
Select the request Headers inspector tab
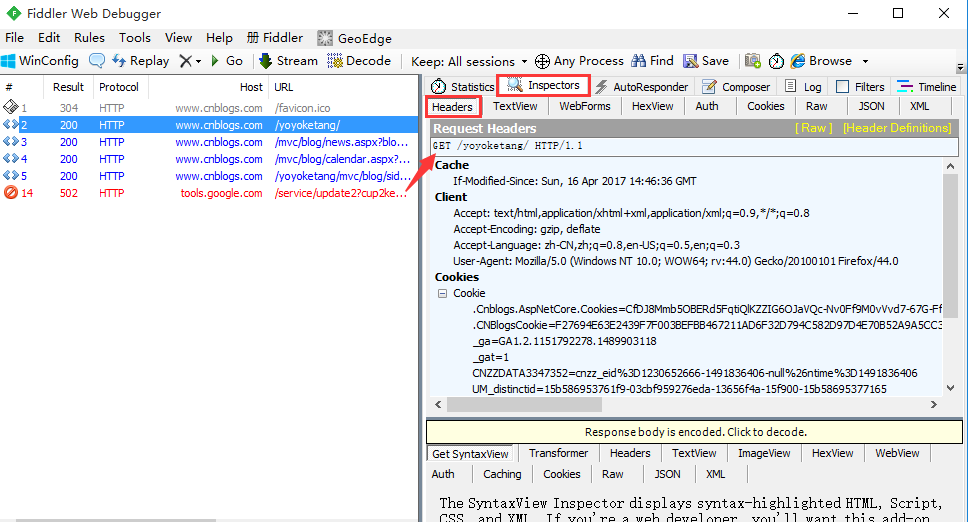(453, 107)
